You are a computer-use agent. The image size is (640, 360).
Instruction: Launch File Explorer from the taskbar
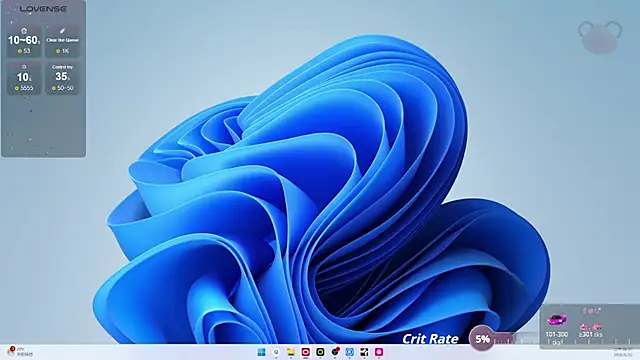[291, 352]
